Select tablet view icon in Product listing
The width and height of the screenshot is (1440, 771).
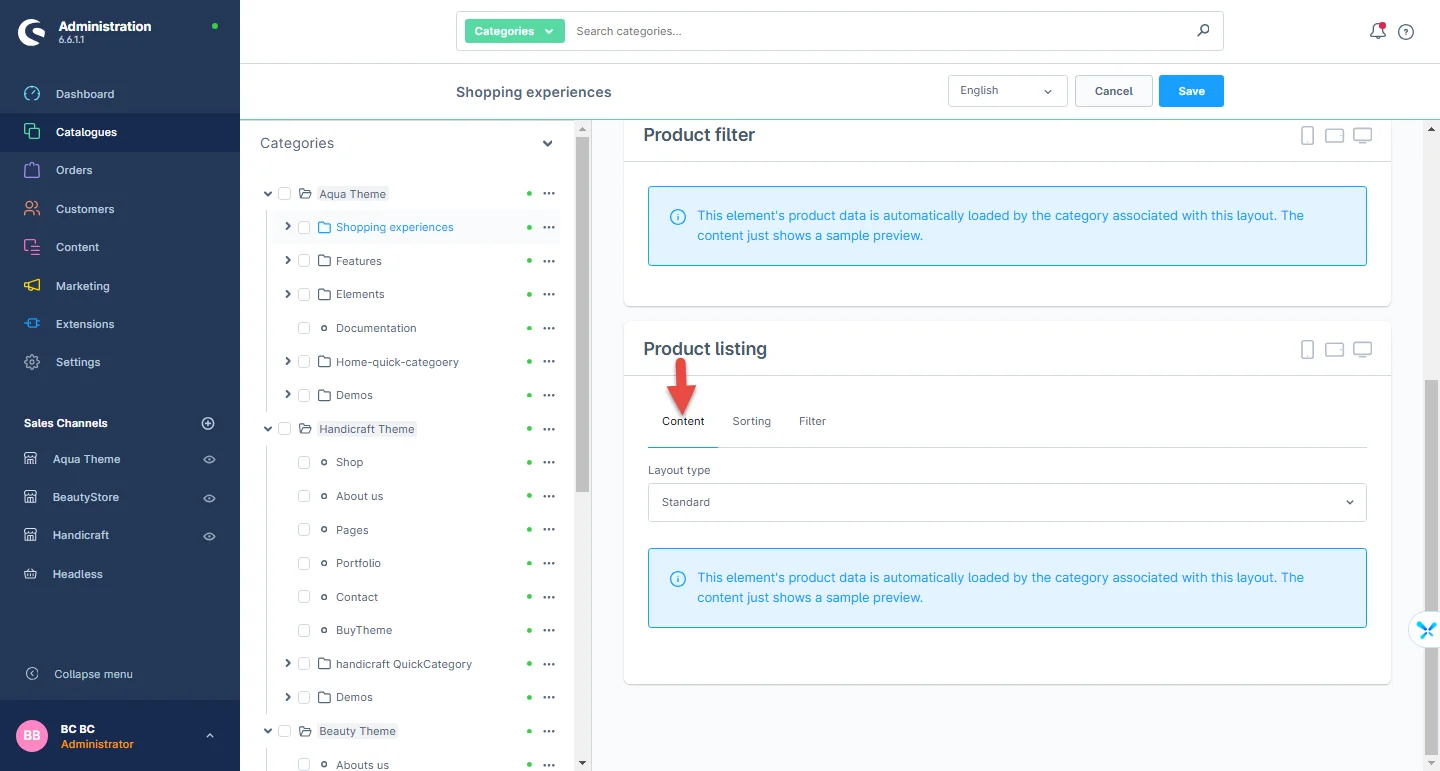[x=1334, y=350]
